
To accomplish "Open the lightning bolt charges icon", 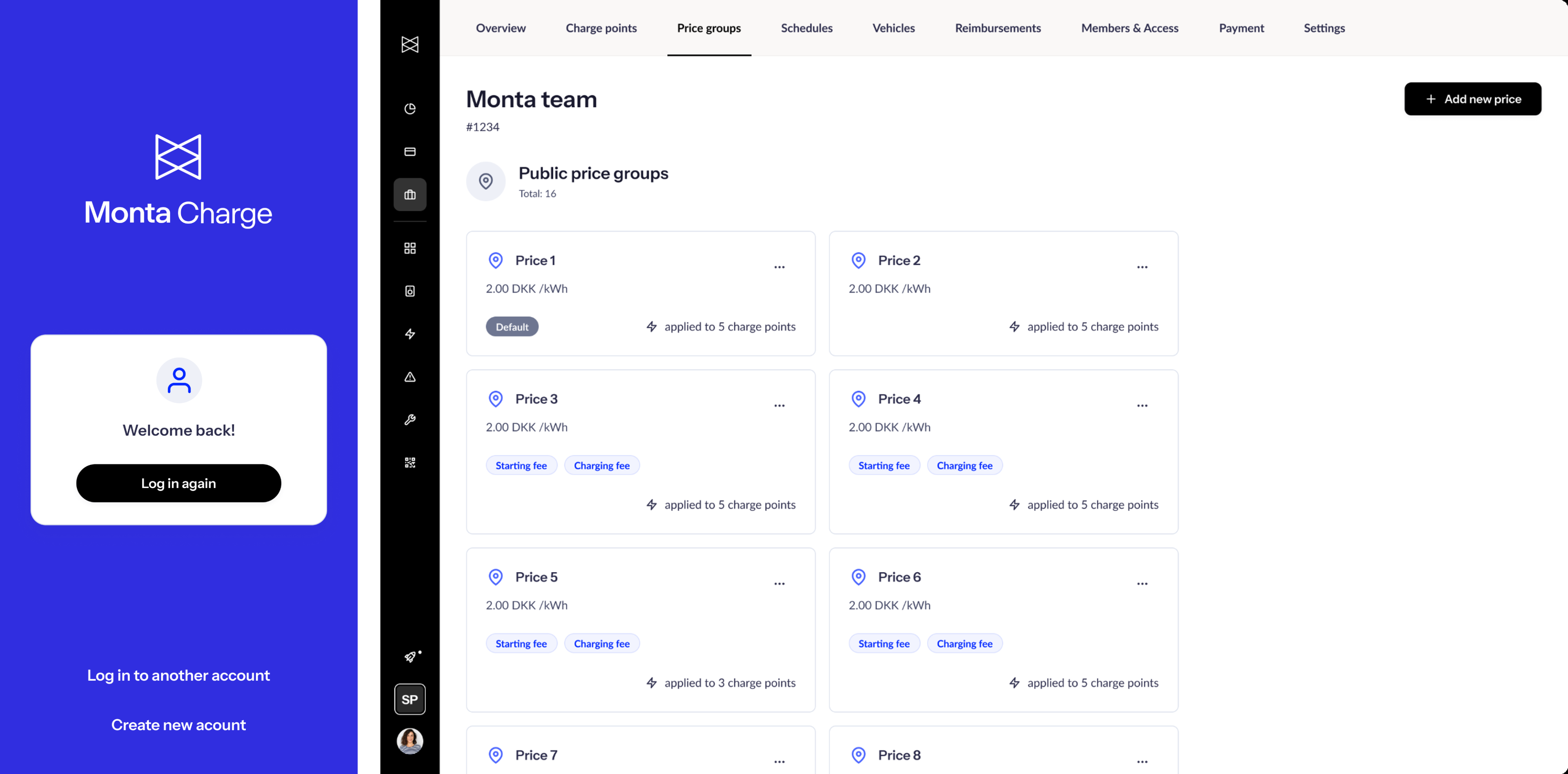I will click(x=410, y=334).
